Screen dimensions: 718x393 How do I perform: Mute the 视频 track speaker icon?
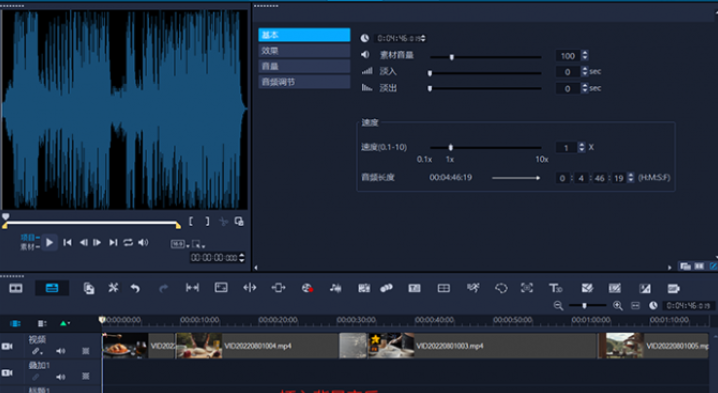tap(60, 351)
